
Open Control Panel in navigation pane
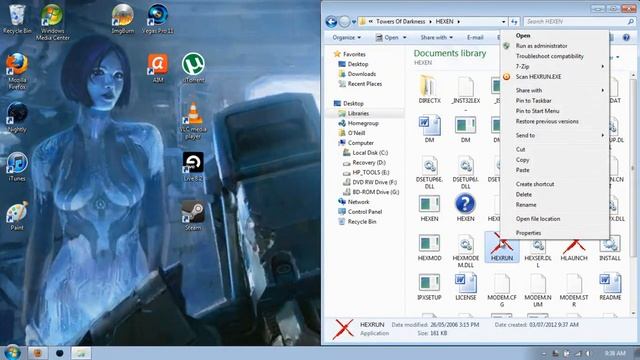(x=360, y=211)
